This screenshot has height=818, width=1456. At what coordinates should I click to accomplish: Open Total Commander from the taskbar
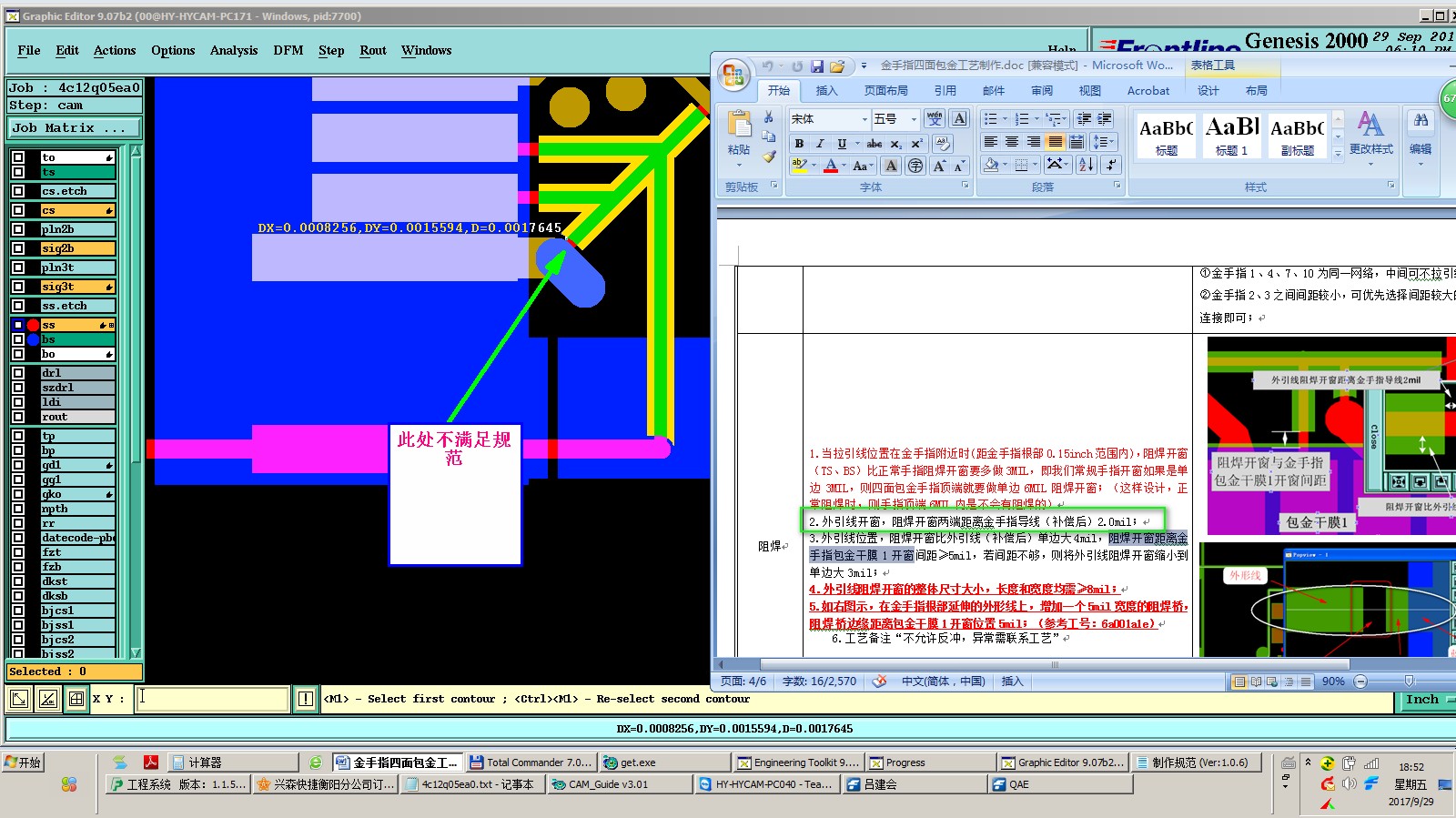tap(531, 762)
